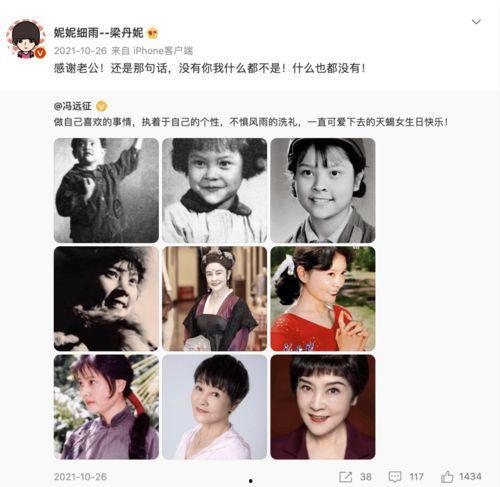Open the toddler raising arm photo
The height and width of the screenshot is (487, 500).
pos(106,190)
